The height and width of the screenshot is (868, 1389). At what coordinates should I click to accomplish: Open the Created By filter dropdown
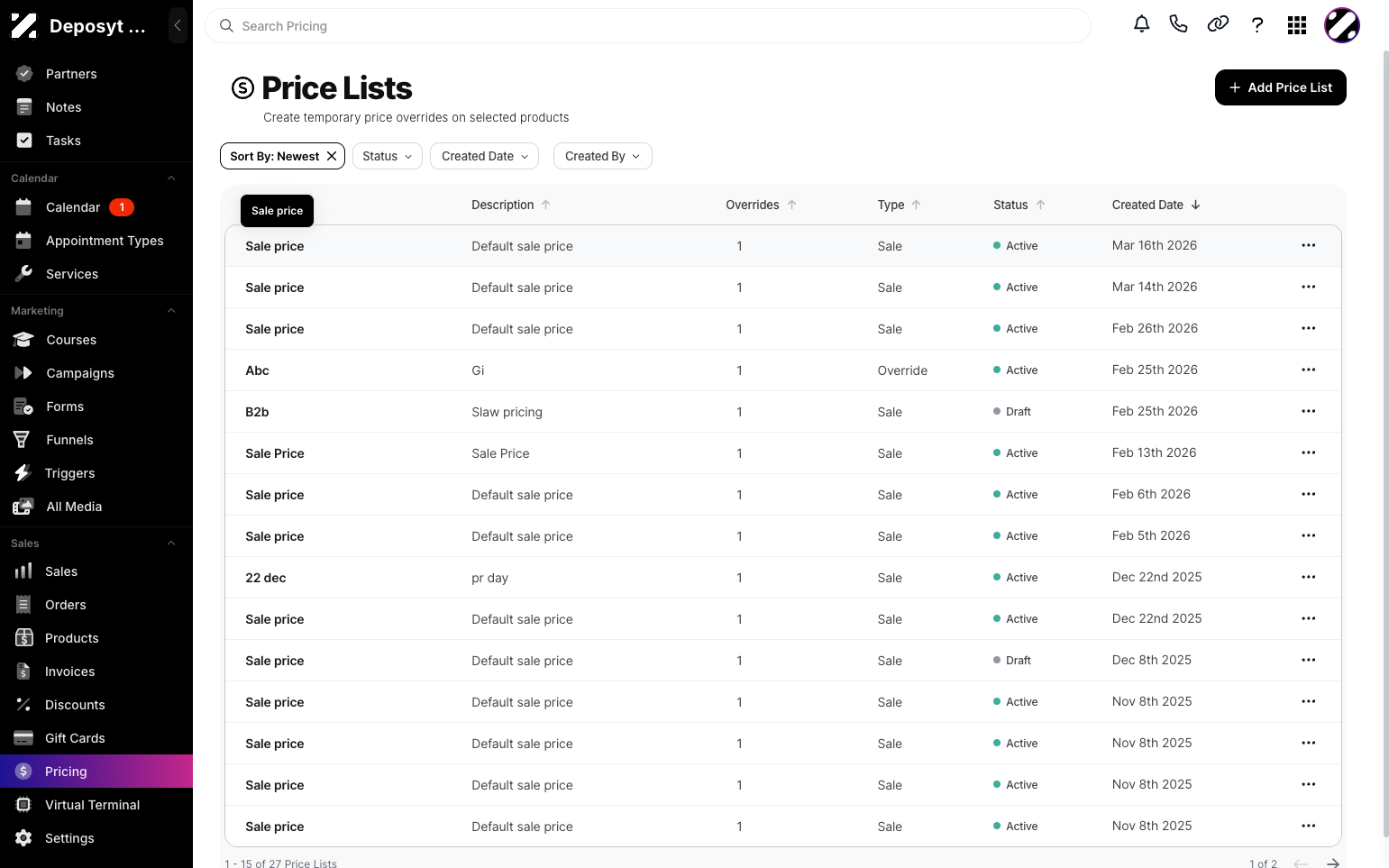(x=602, y=156)
